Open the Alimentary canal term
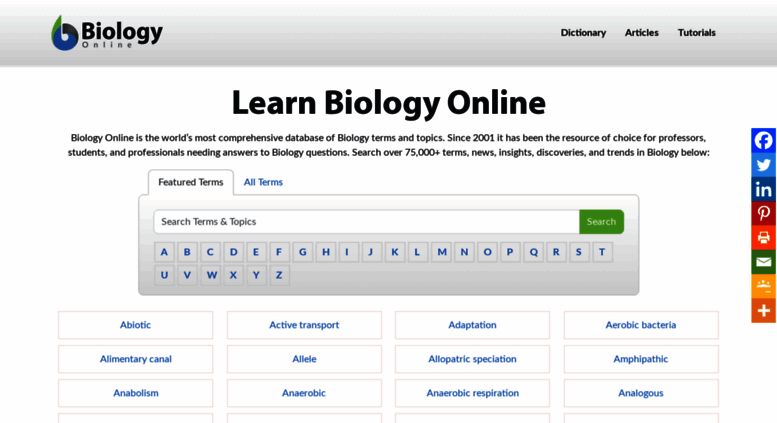This screenshot has height=423, width=777. point(135,359)
